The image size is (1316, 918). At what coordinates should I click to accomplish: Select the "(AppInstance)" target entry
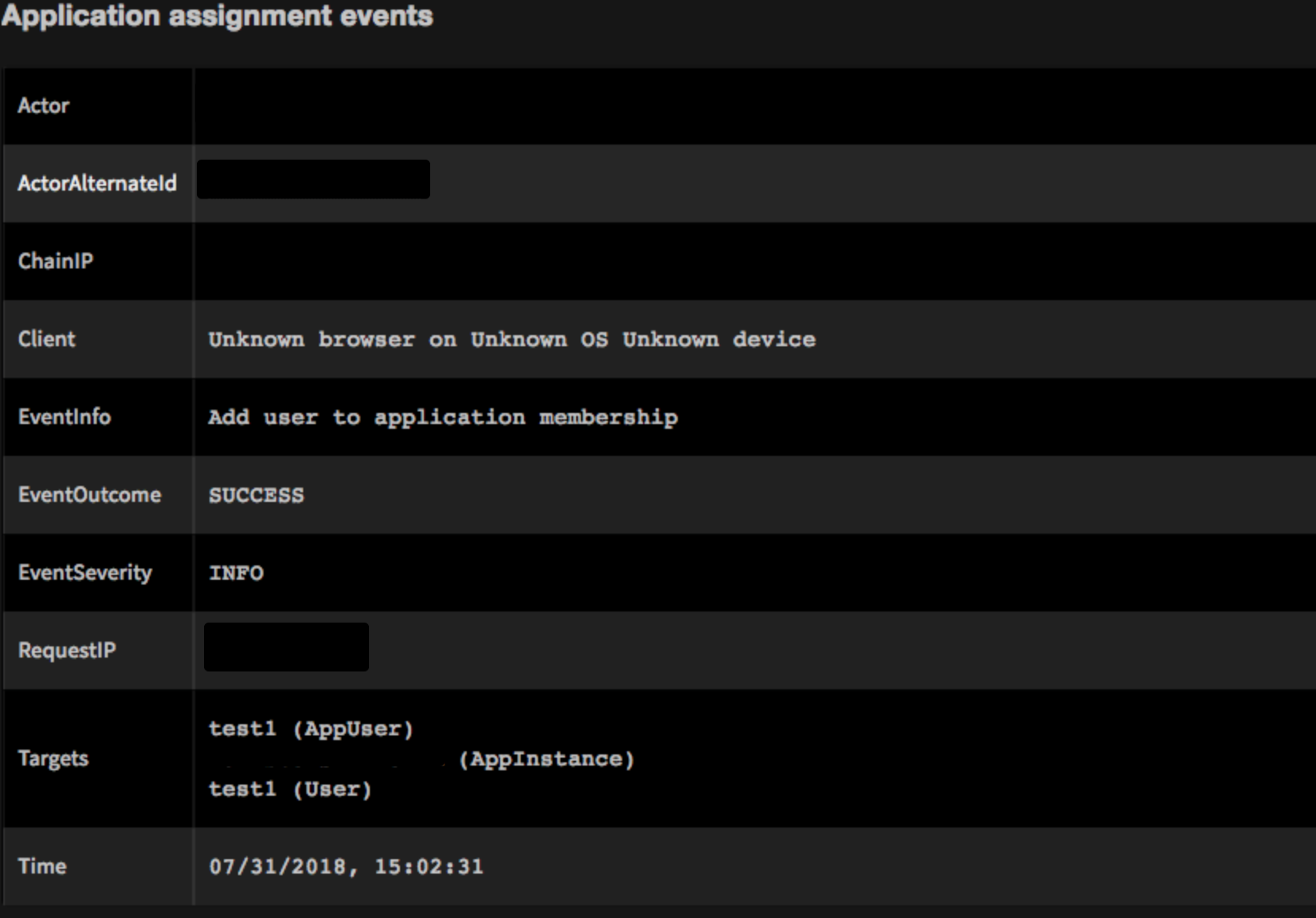click(546, 759)
